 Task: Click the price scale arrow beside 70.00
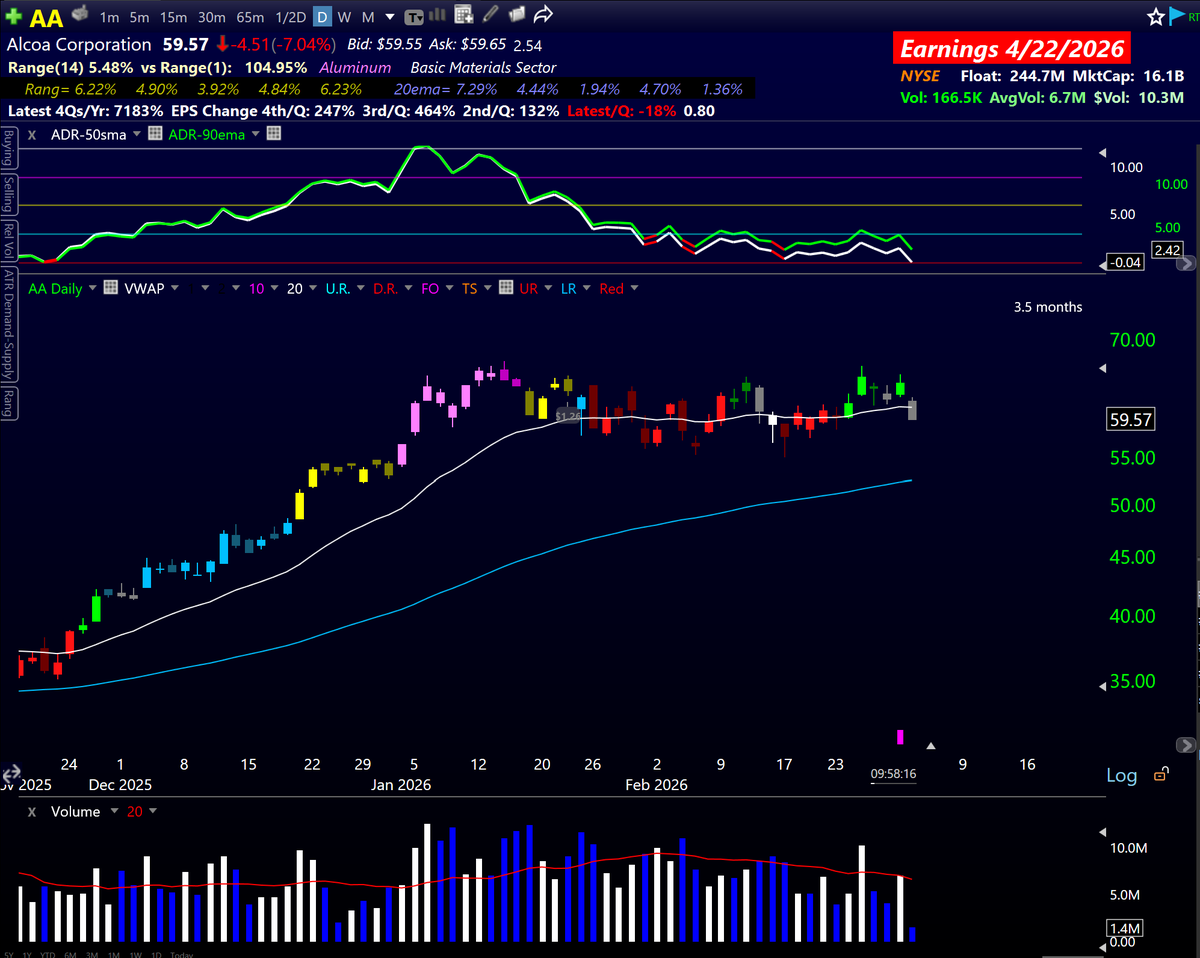click(x=1103, y=368)
